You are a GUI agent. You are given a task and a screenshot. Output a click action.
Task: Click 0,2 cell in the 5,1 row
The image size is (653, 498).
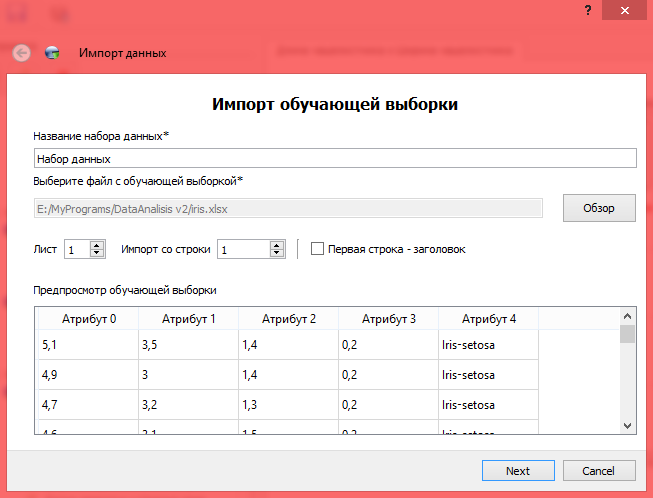[x=389, y=345]
